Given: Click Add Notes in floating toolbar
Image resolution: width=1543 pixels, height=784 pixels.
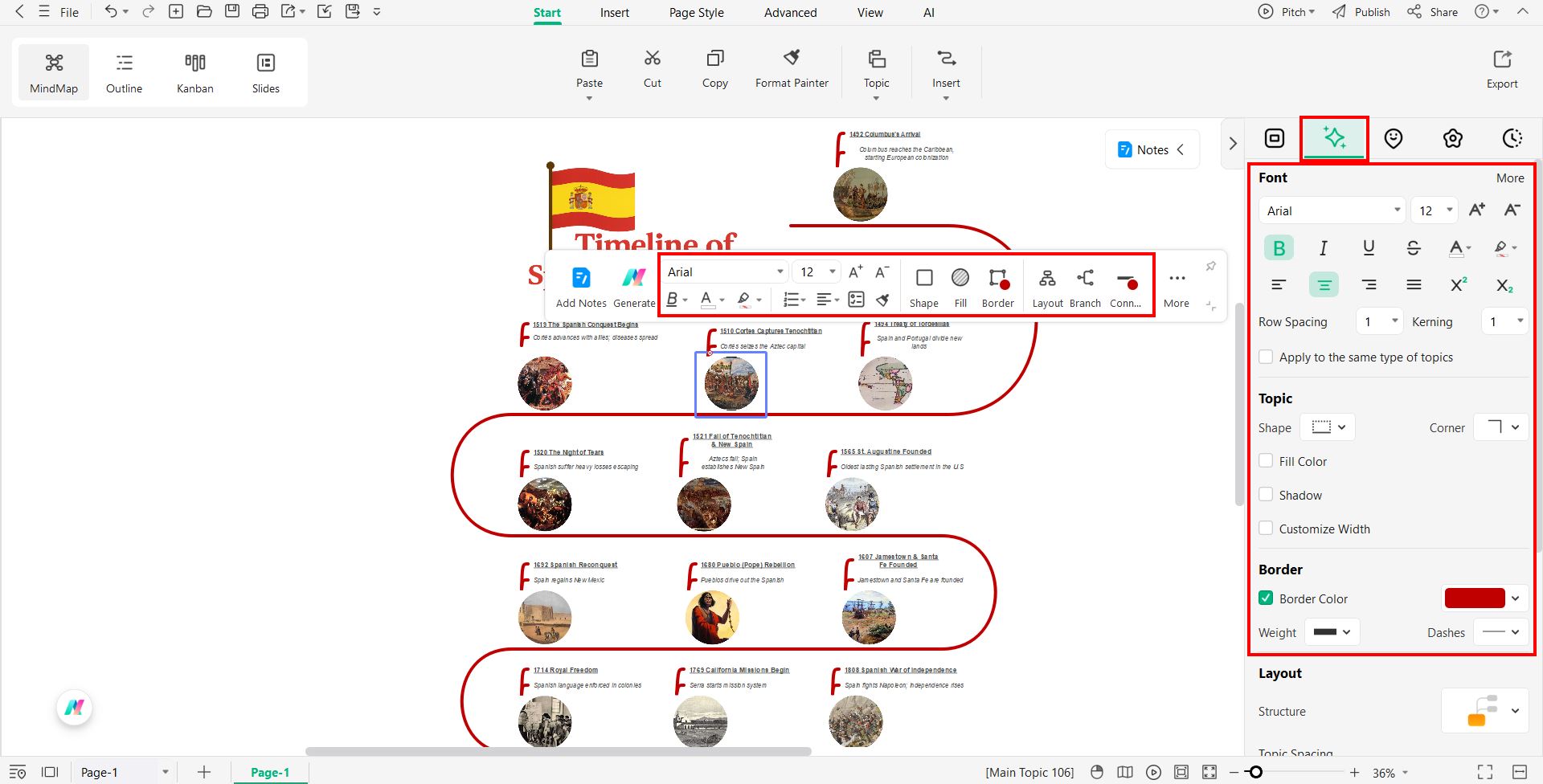Looking at the screenshot, I should coord(581,288).
